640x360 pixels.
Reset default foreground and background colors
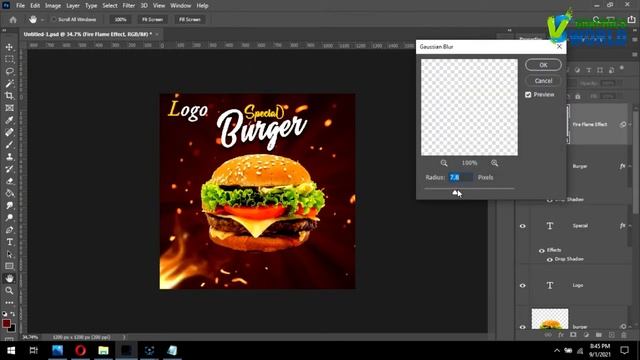4,314
